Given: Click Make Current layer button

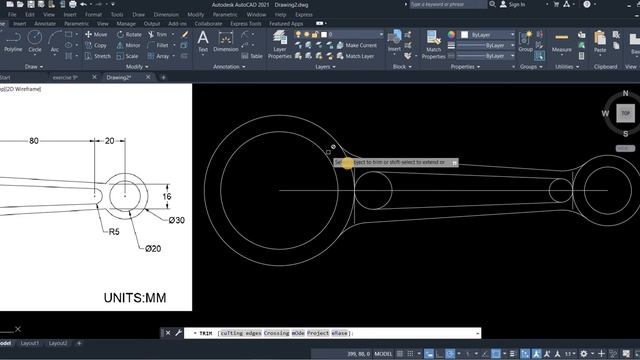Looking at the screenshot, I should point(356,45).
